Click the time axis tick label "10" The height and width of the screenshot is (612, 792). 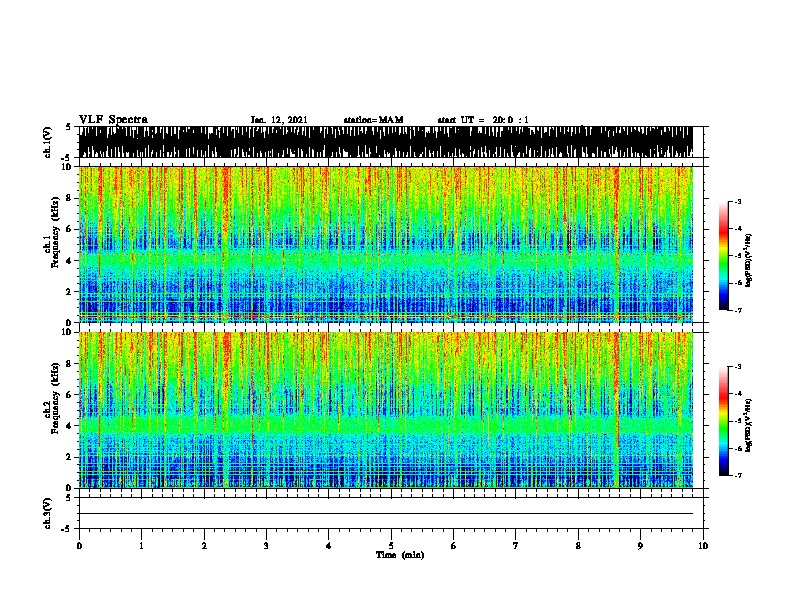(x=703, y=546)
